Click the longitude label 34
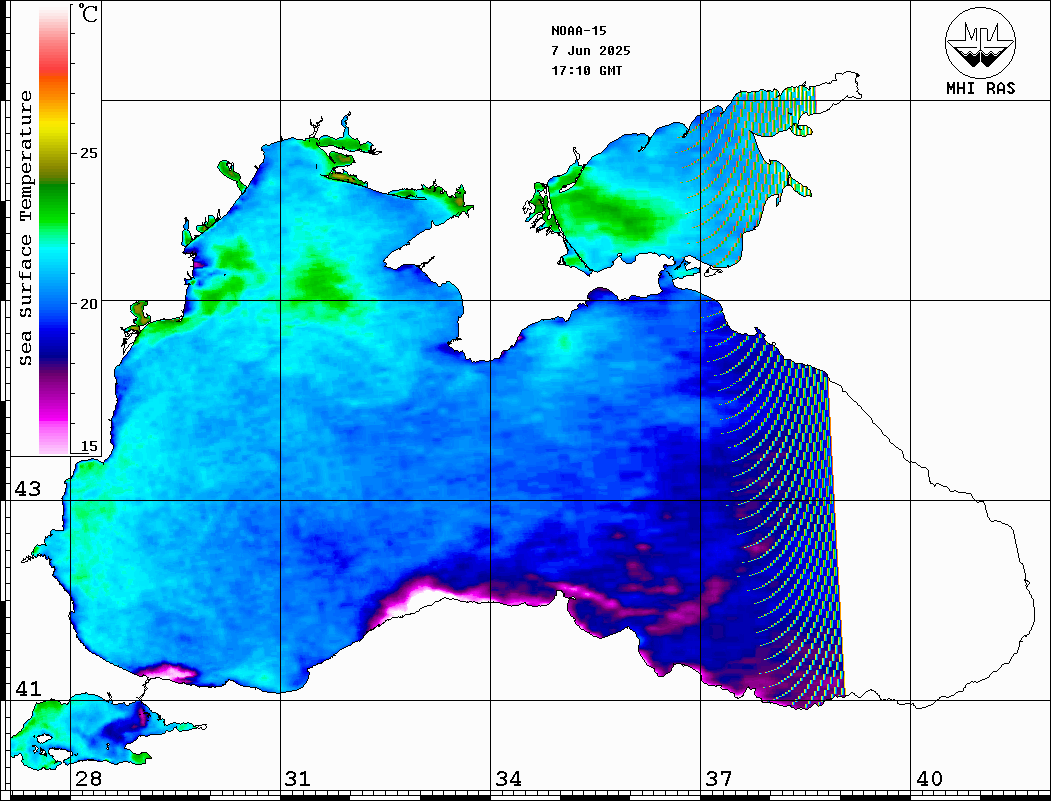The image size is (1051, 801). pos(508,779)
